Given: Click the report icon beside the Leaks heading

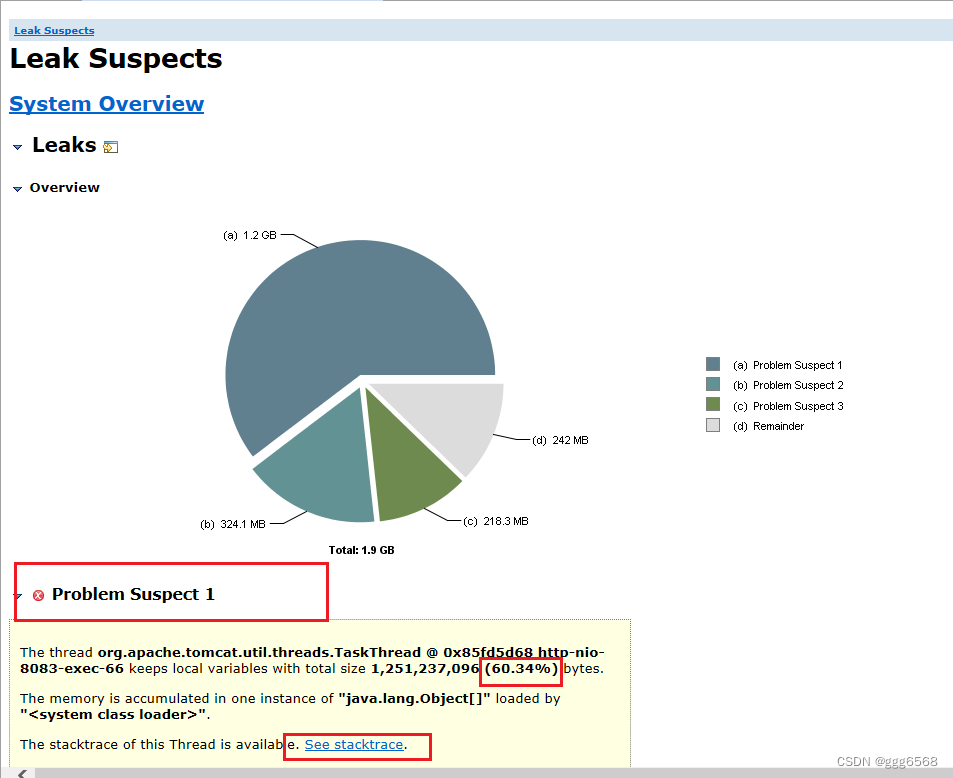Looking at the screenshot, I should click(x=110, y=146).
